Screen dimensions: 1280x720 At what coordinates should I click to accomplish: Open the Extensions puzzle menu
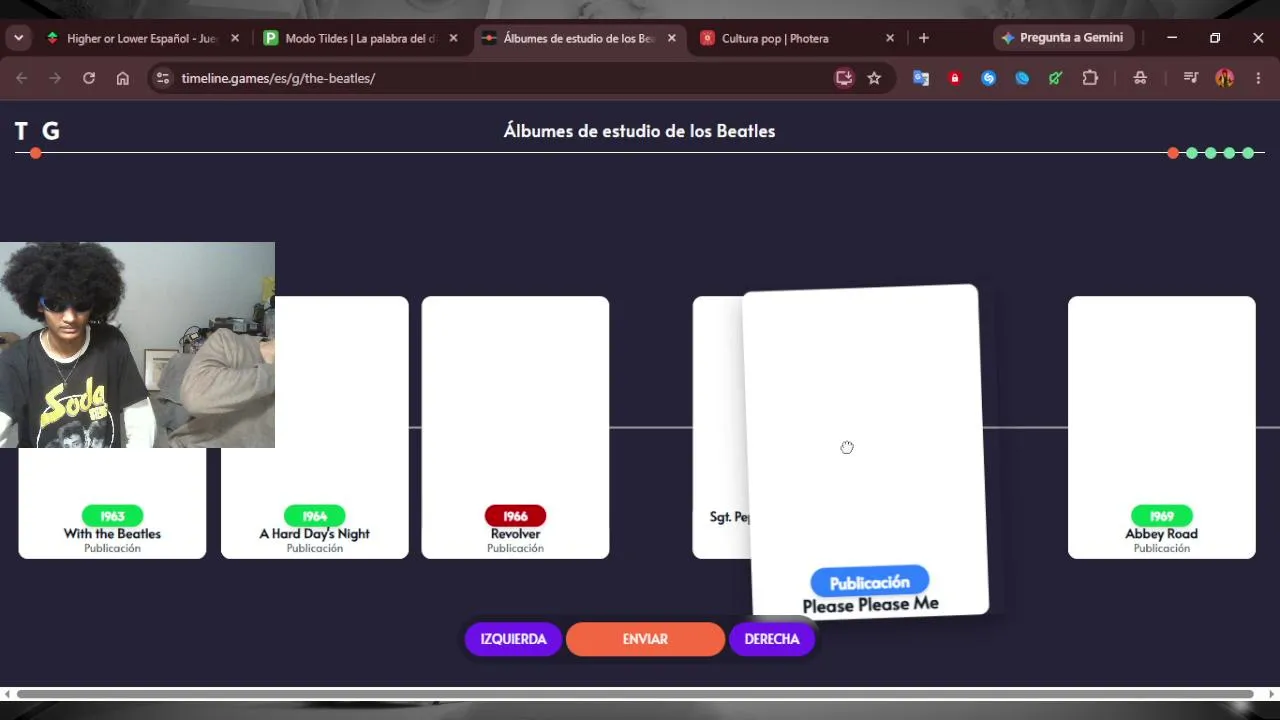click(x=1090, y=78)
